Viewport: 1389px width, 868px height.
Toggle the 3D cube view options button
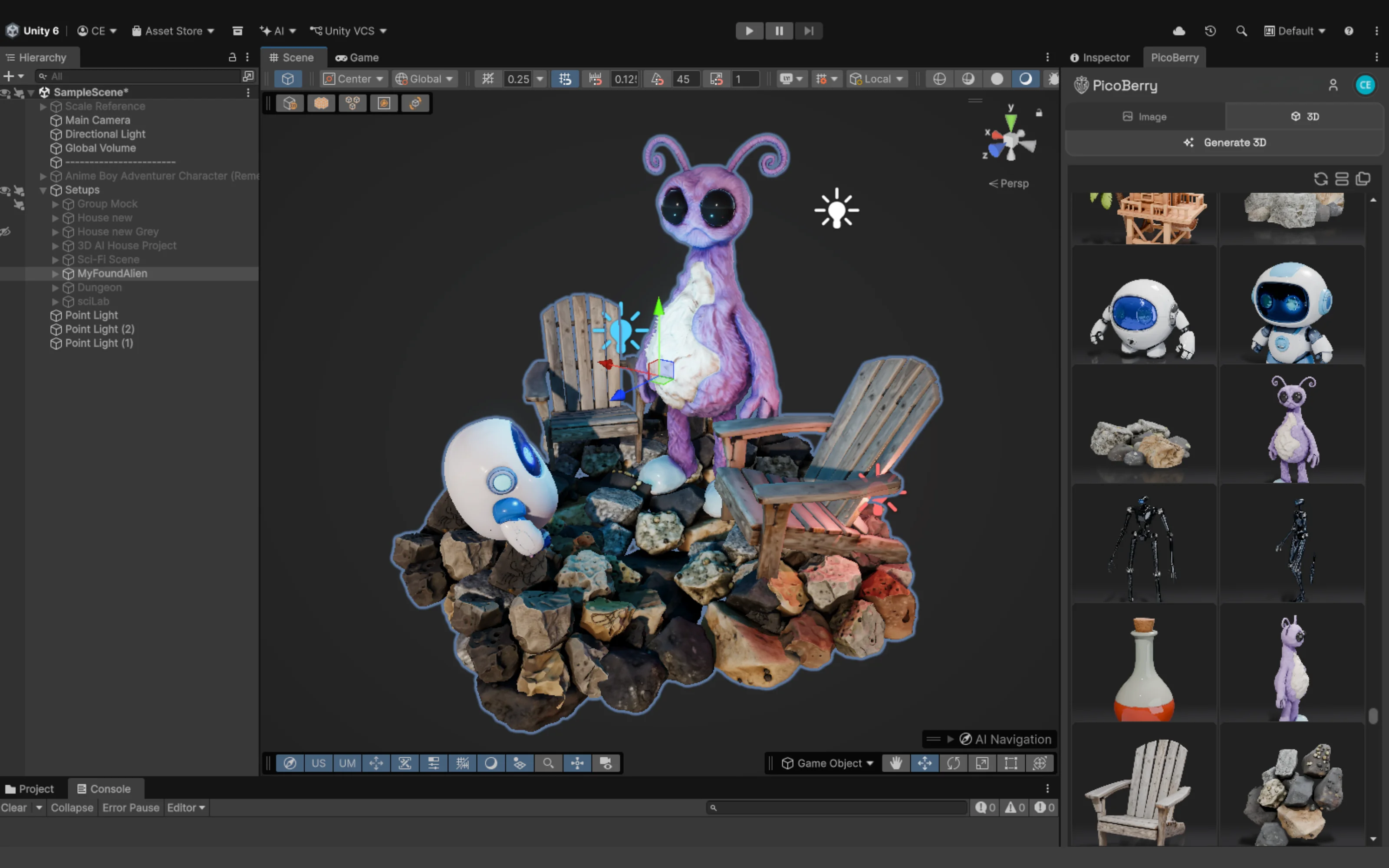tap(287, 79)
